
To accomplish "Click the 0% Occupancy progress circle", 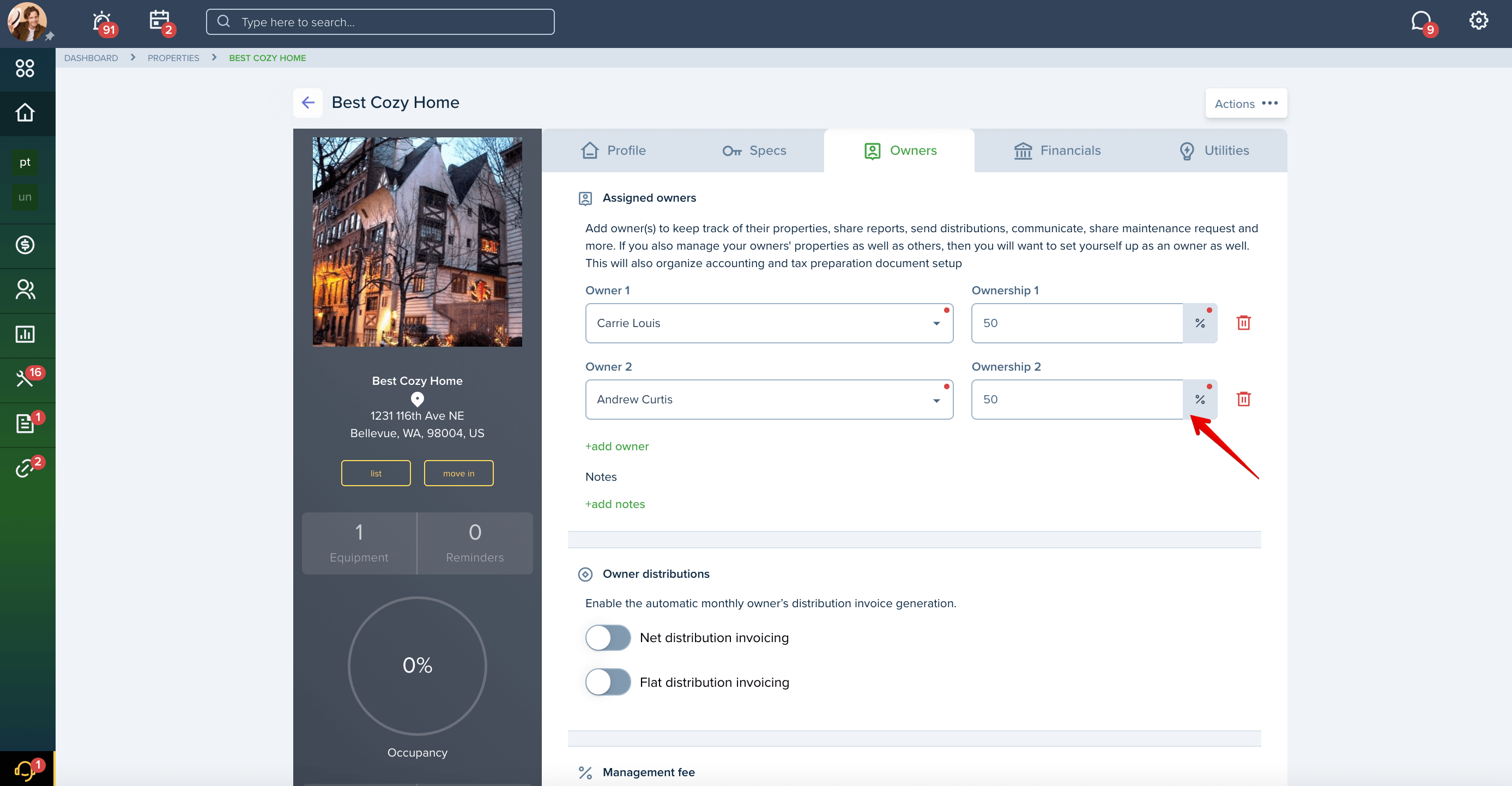I will [x=418, y=666].
